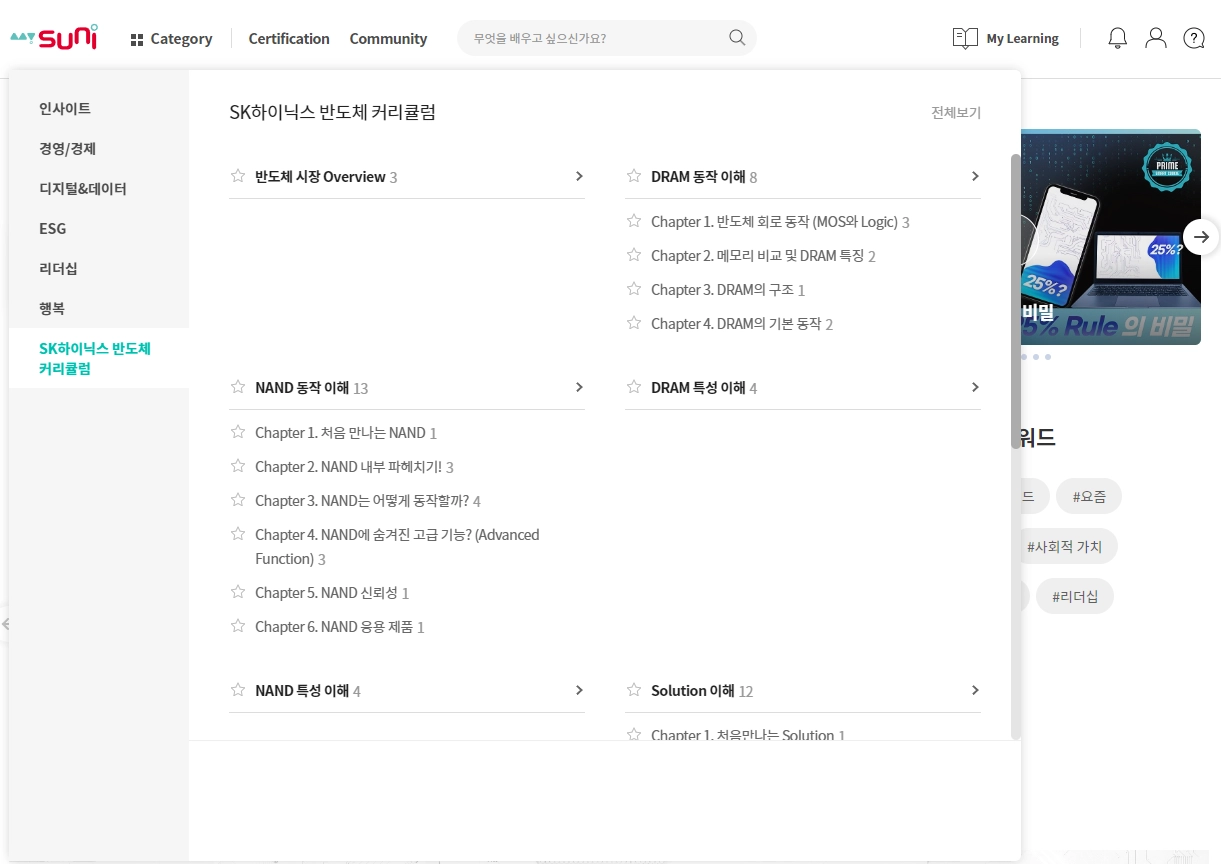Open Chapter 1. 반도체 회로 동작 (MOS와 Logic)

click(x=774, y=222)
